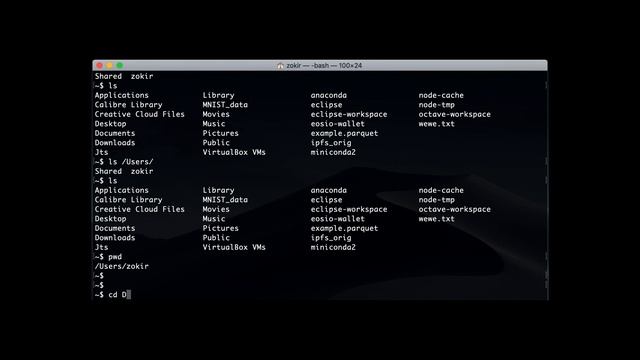
Task: Click the 'ls /Users/' command line
Action: 124,162
